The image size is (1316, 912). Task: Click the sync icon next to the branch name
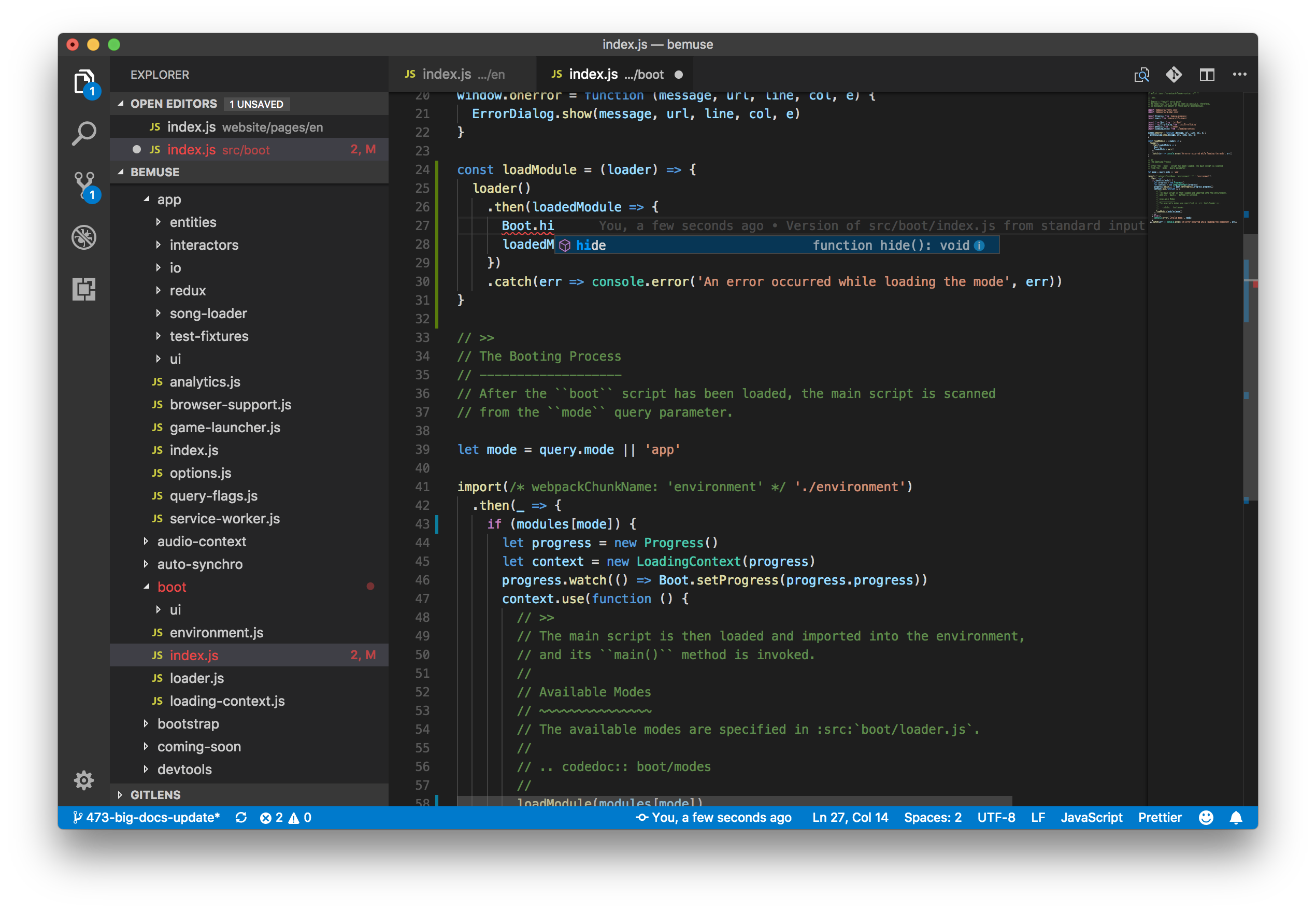coord(240,817)
